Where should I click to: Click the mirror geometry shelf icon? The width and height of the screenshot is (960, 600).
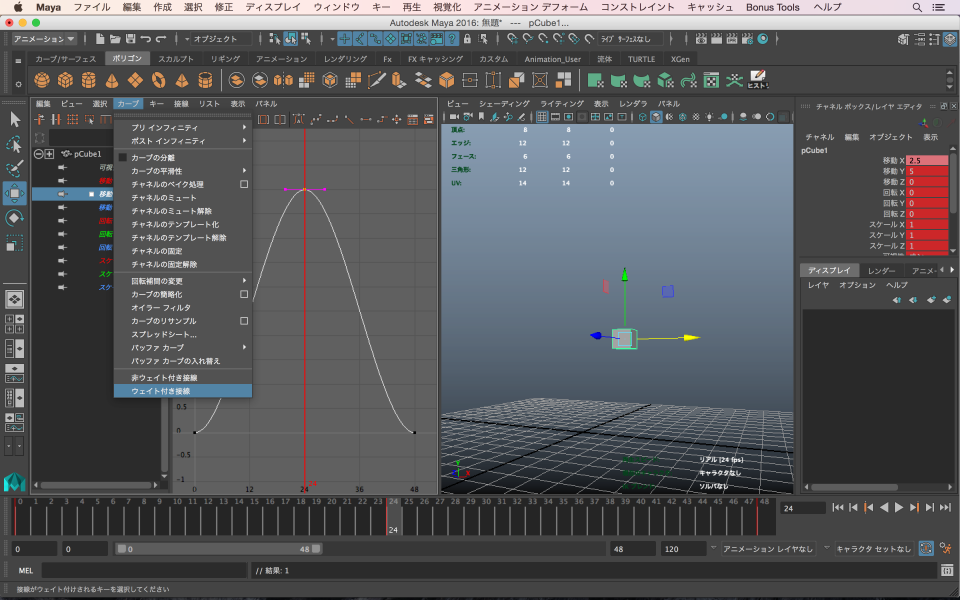(x=283, y=80)
